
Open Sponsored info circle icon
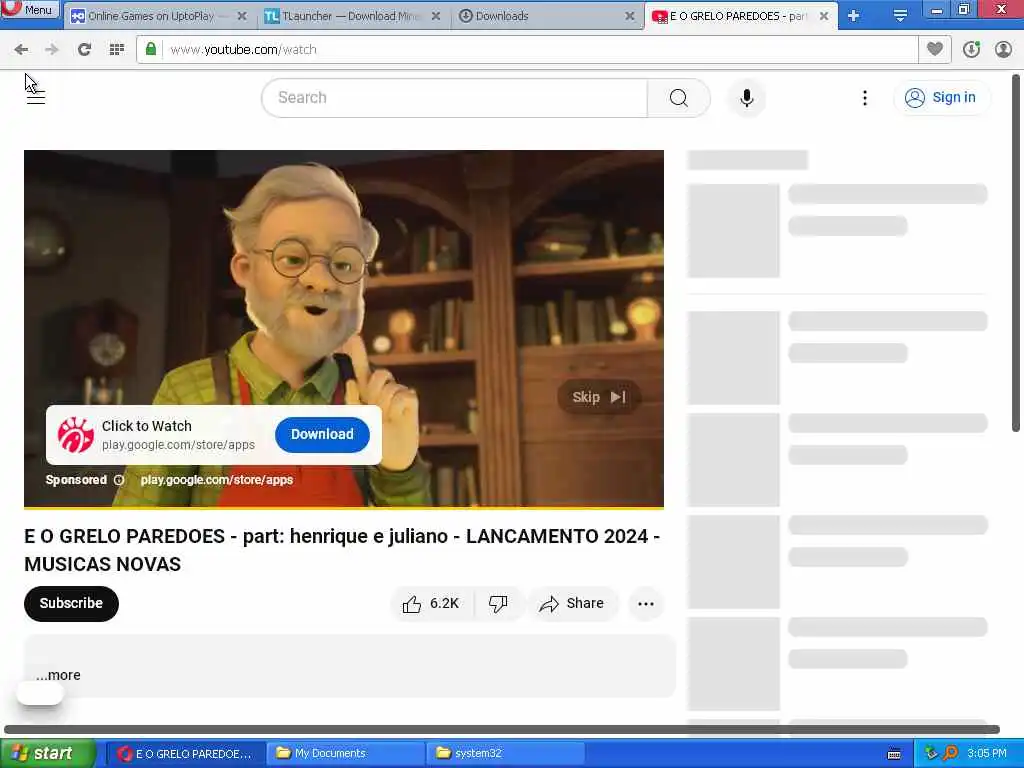119,480
